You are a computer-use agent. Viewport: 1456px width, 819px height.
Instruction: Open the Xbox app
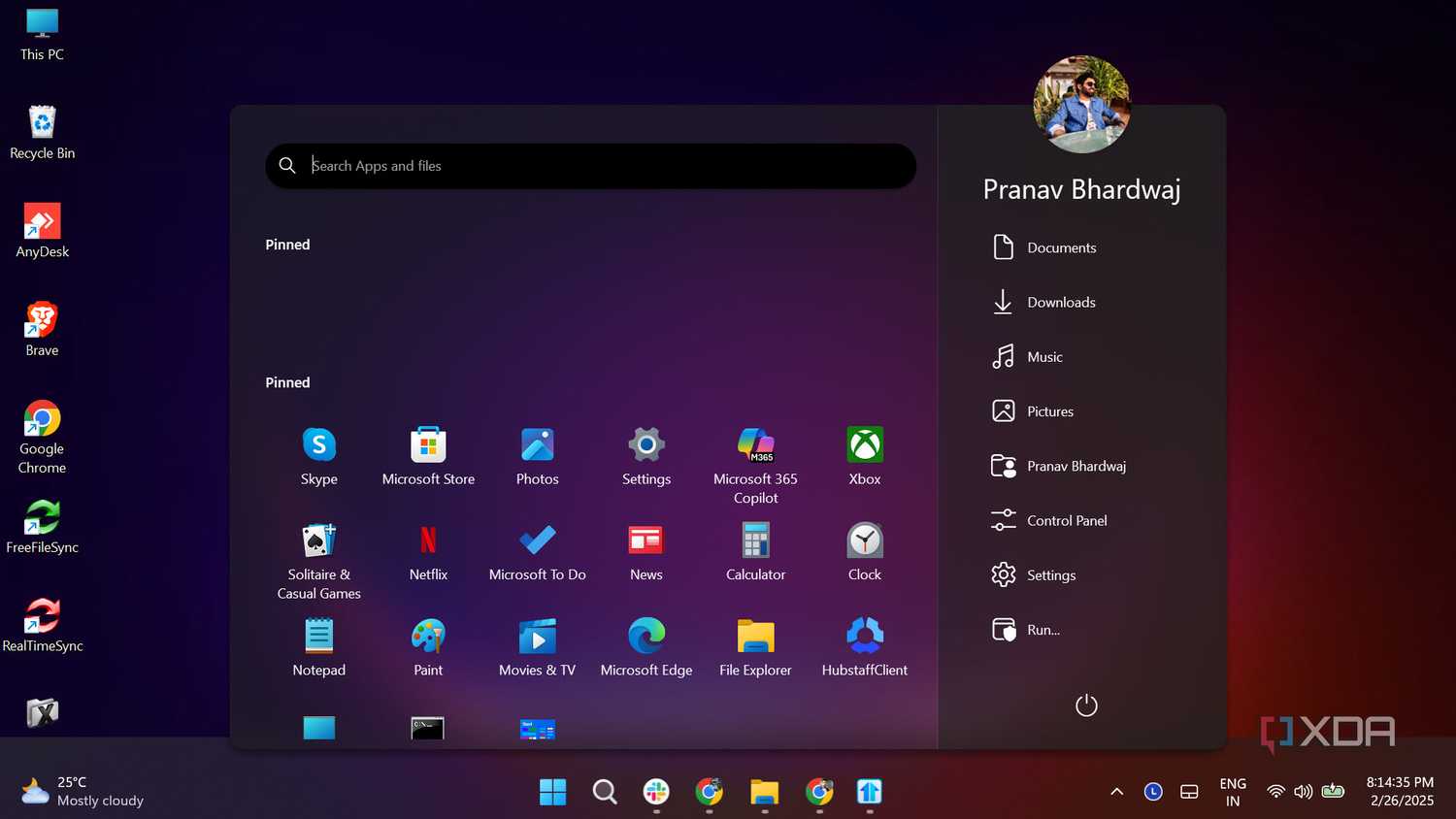click(x=865, y=456)
